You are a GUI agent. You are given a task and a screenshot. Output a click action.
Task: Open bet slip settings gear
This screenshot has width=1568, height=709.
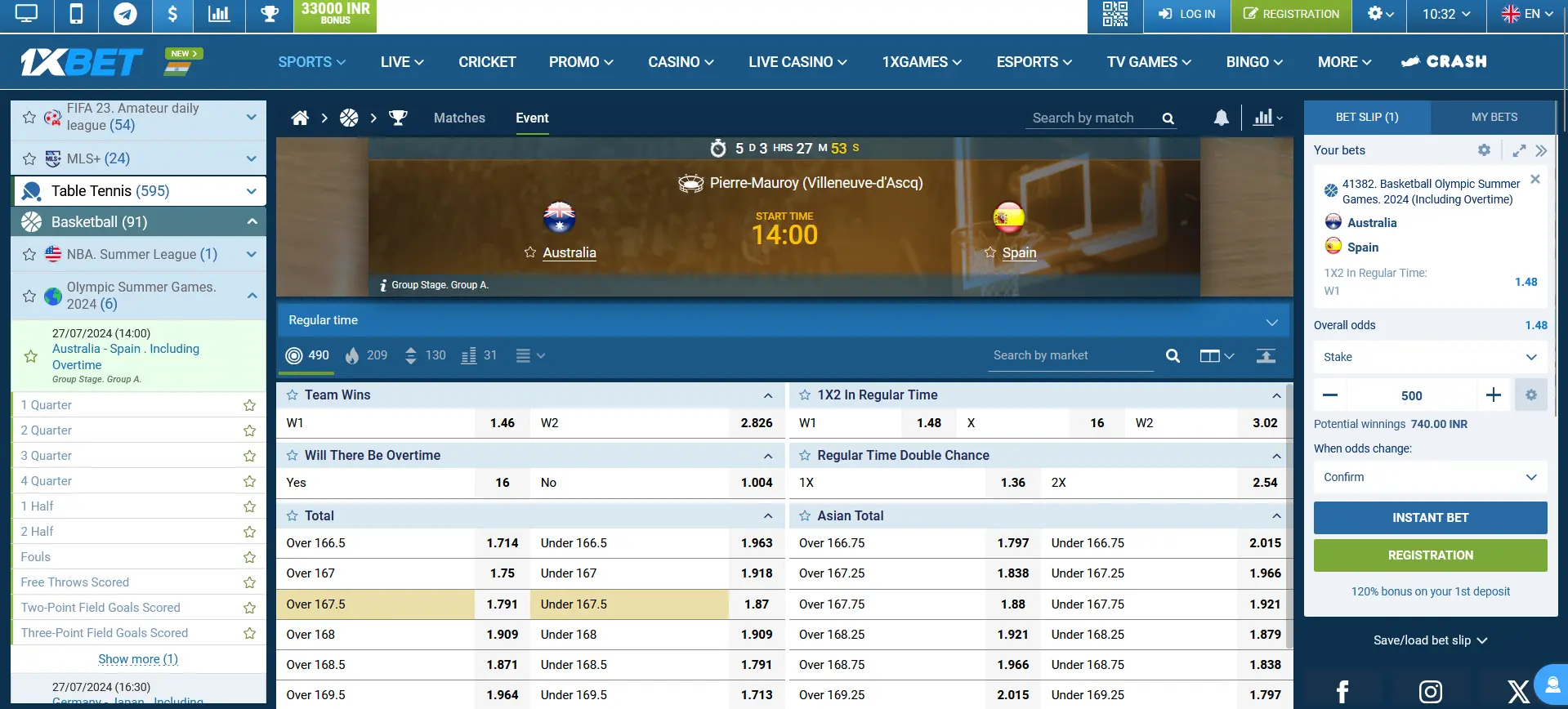pos(1485,150)
